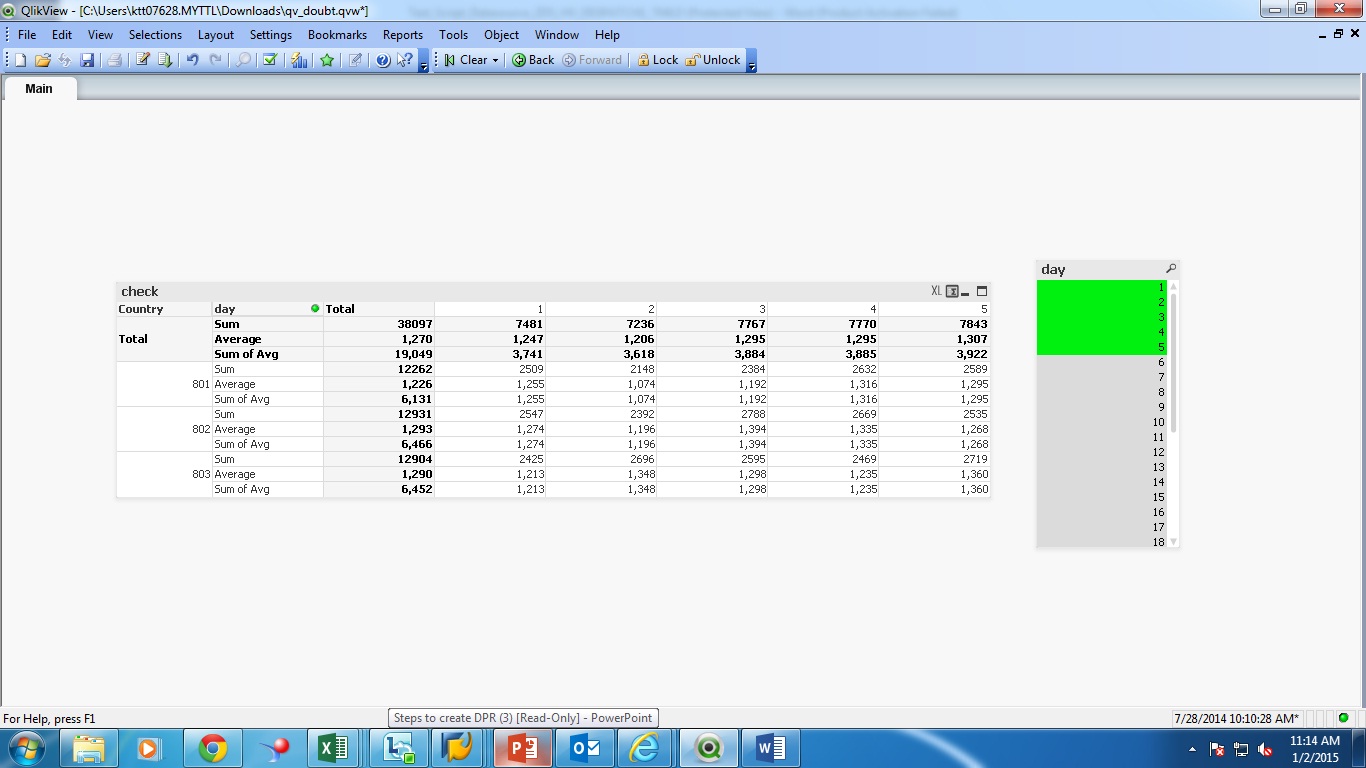The height and width of the screenshot is (768, 1366).
Task: Open Current Selections checkmark icon
Action: (x=269, y=60)
